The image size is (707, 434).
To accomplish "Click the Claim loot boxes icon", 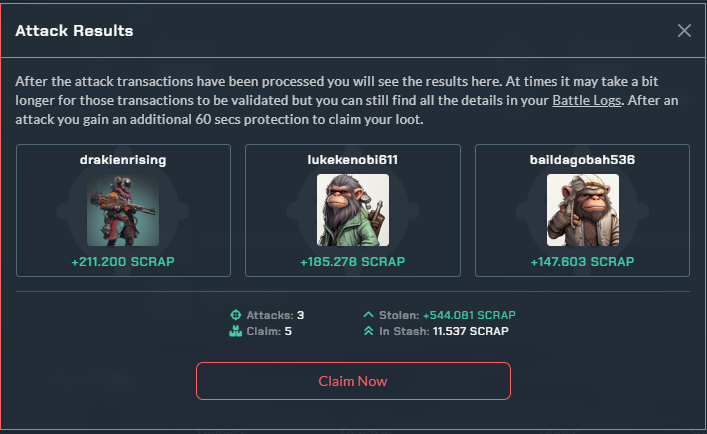I will pyautogui.click(x=235, y=331).
